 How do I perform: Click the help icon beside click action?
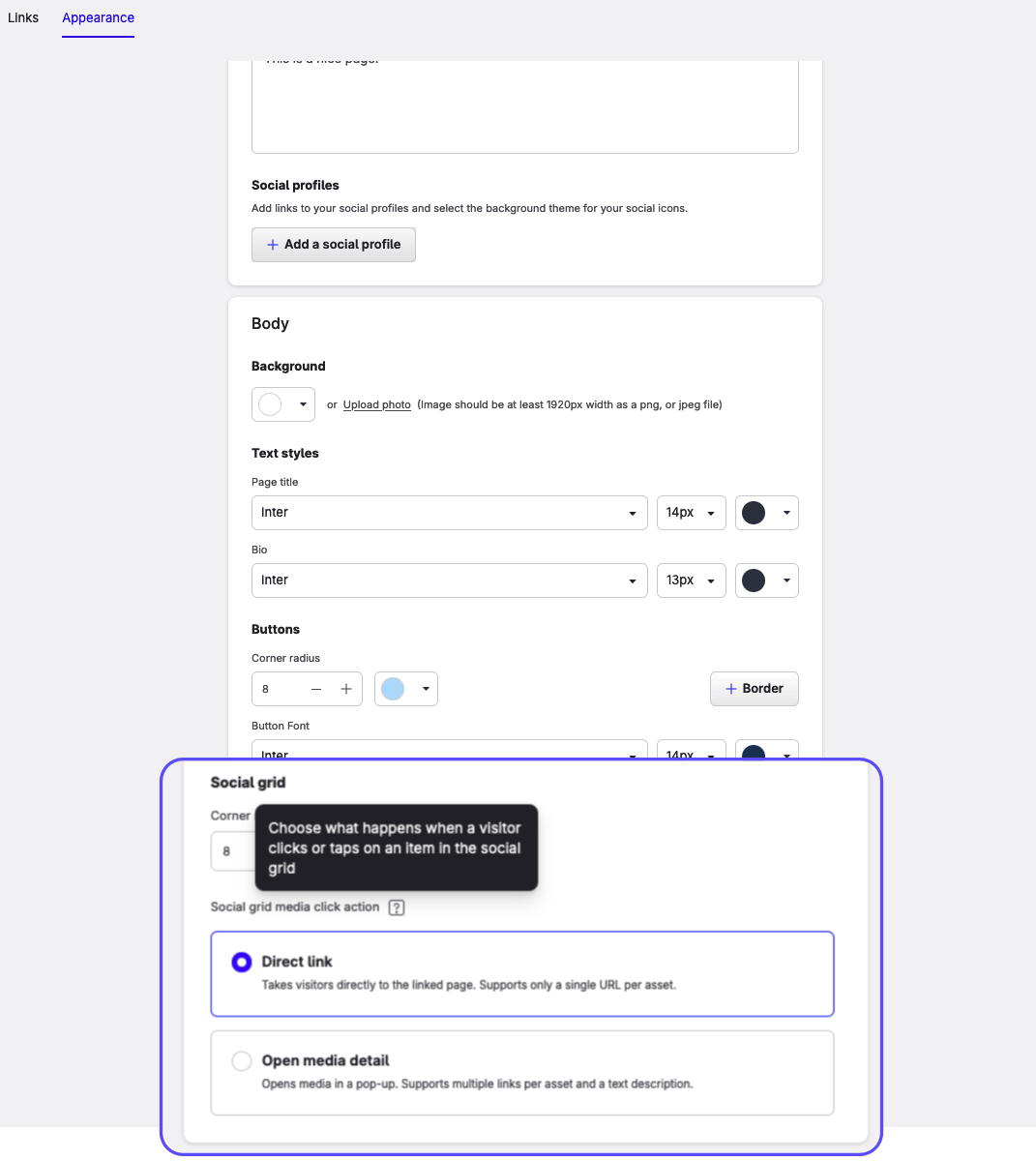click(x=397, y=908)
